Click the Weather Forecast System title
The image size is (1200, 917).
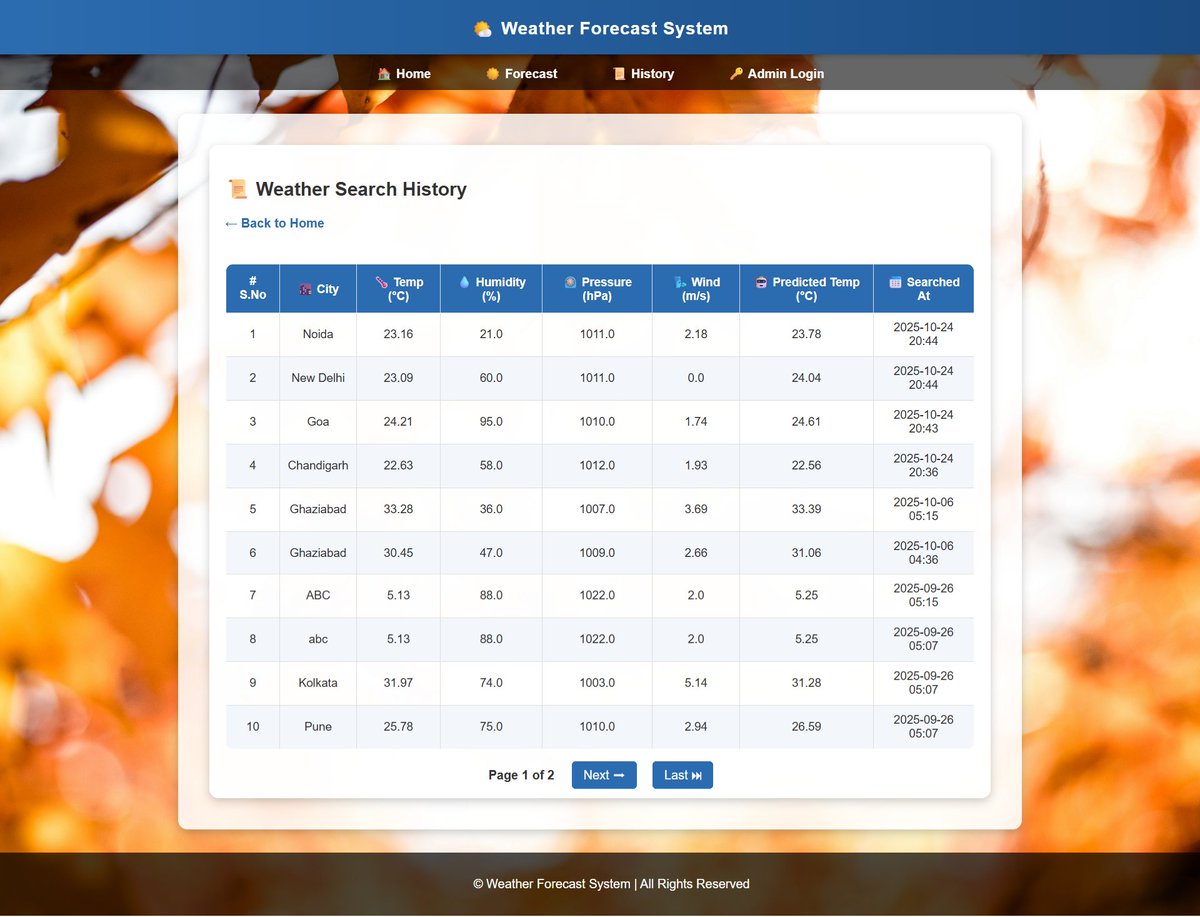tap(614, 29)
